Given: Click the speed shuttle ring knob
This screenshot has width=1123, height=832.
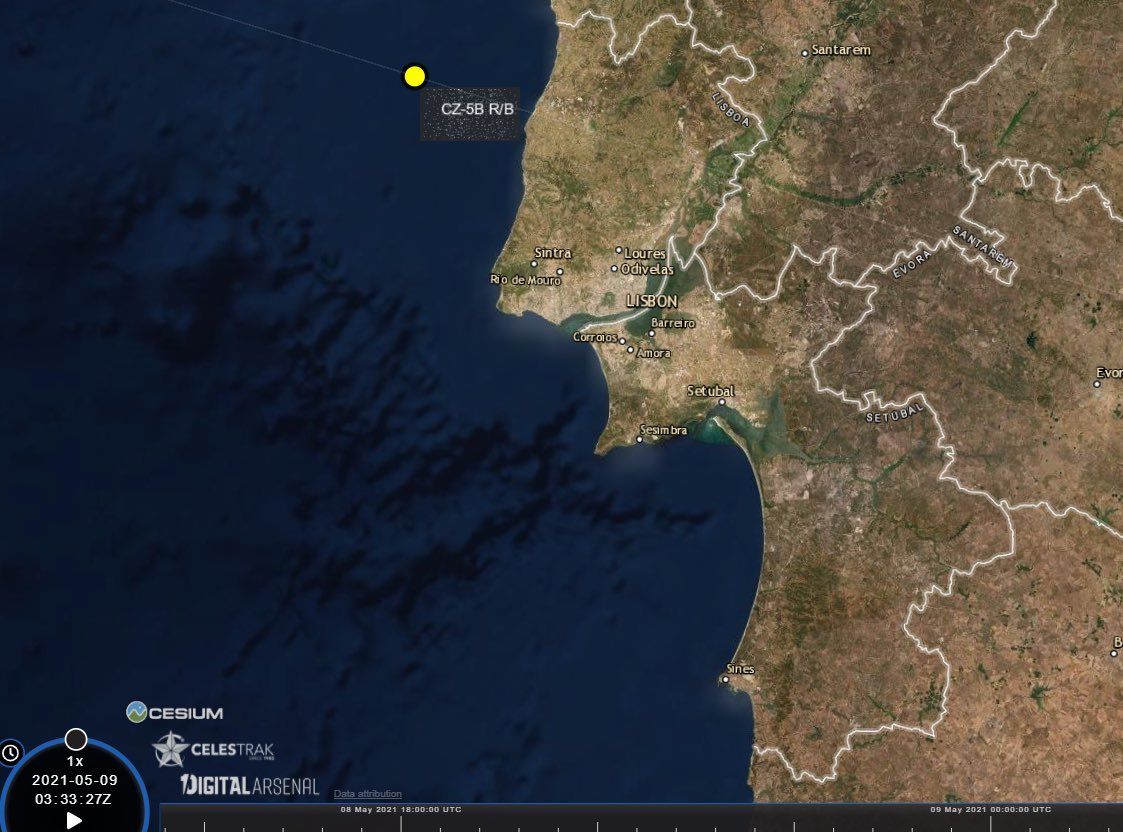Looking at the screenshot, I should coord(76,739).
